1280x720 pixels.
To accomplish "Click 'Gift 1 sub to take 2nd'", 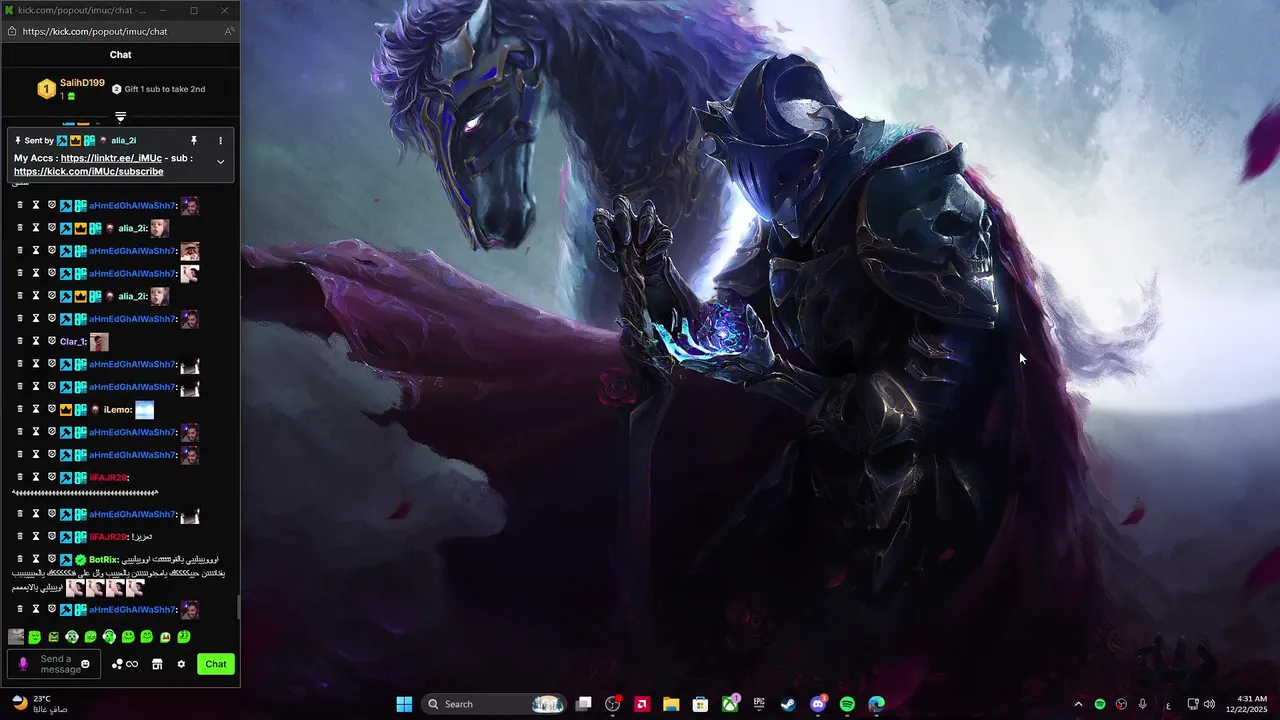I will click(158, 89).
